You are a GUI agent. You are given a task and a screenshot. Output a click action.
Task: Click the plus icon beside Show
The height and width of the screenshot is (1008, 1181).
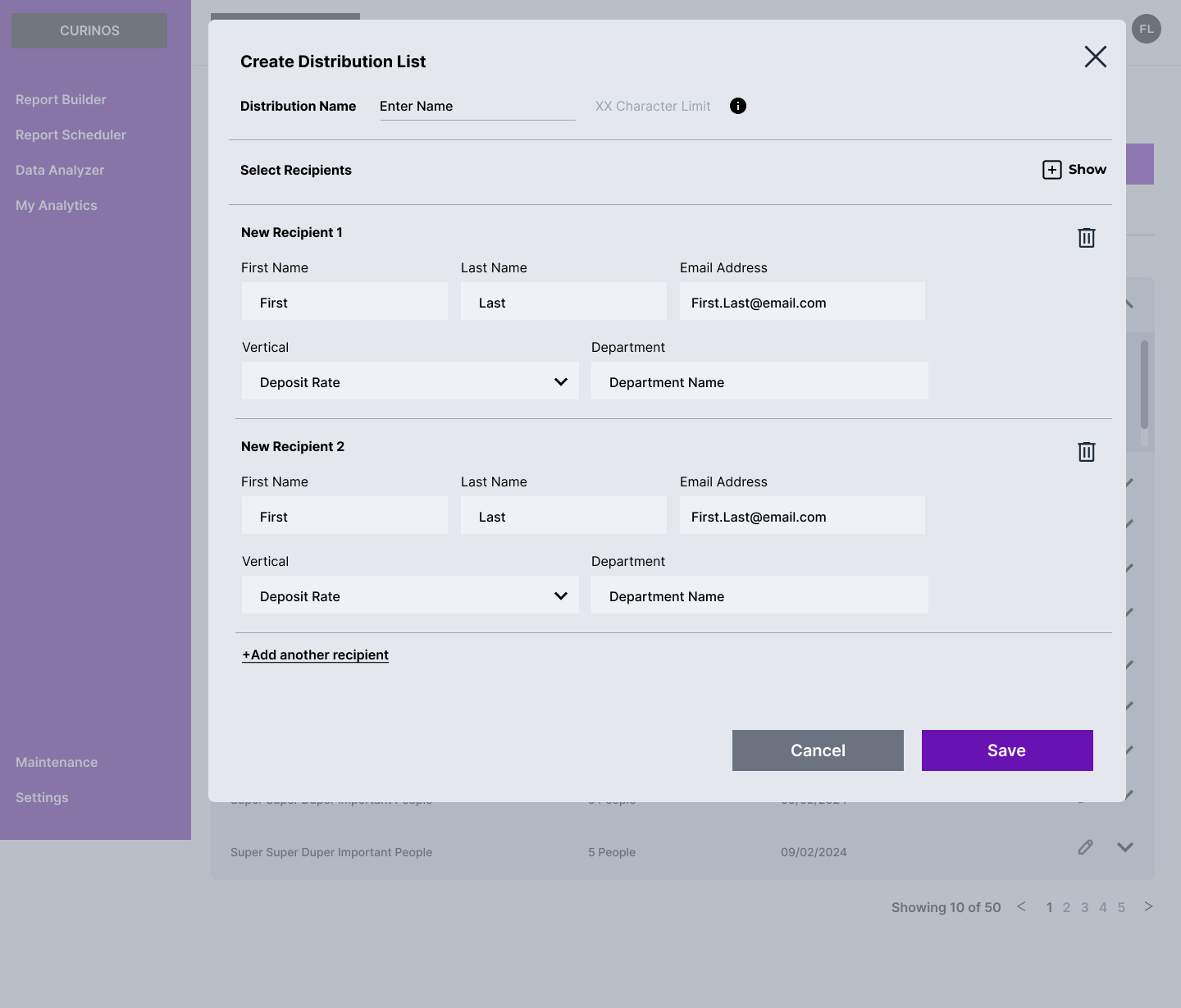pyautogui.click(x=1052, y=170)
